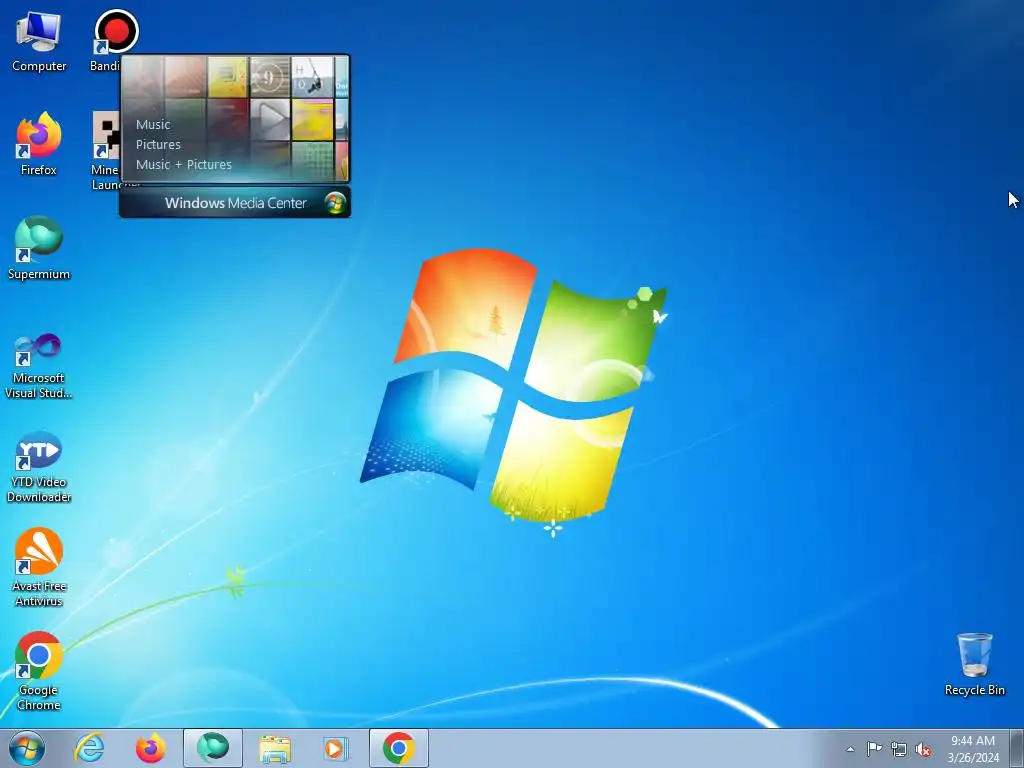Click the number 9 thumbnail in gadget
This screenshot has height=768, width=1024.
270,77
